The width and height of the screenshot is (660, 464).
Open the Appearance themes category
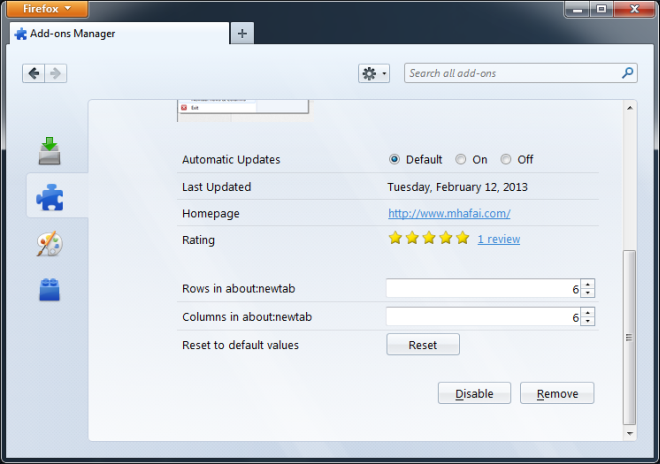50,243
